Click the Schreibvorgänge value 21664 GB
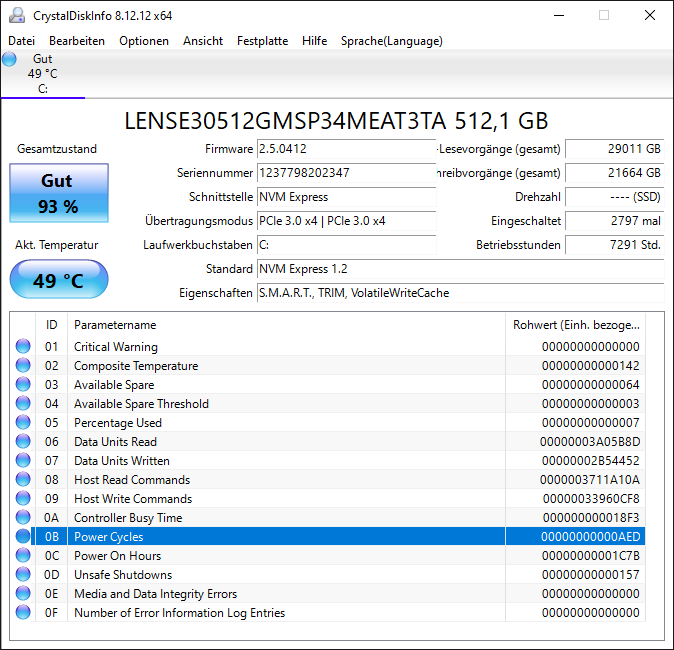674x650 pixels. [615, 173]
